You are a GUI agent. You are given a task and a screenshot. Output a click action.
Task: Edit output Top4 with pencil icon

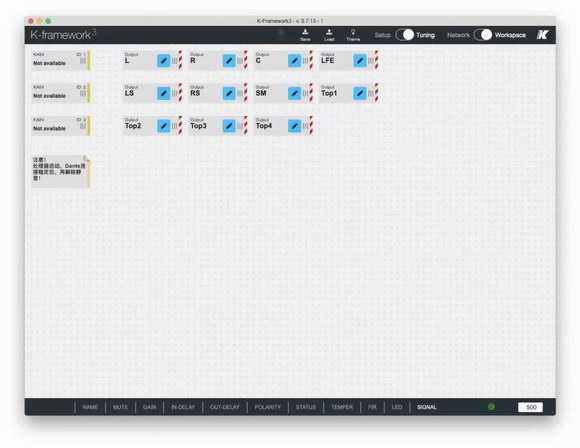coord(294,126)
